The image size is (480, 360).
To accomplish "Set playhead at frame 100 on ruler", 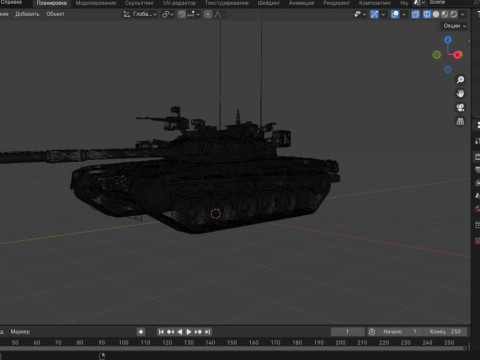I will coord(123,343).
